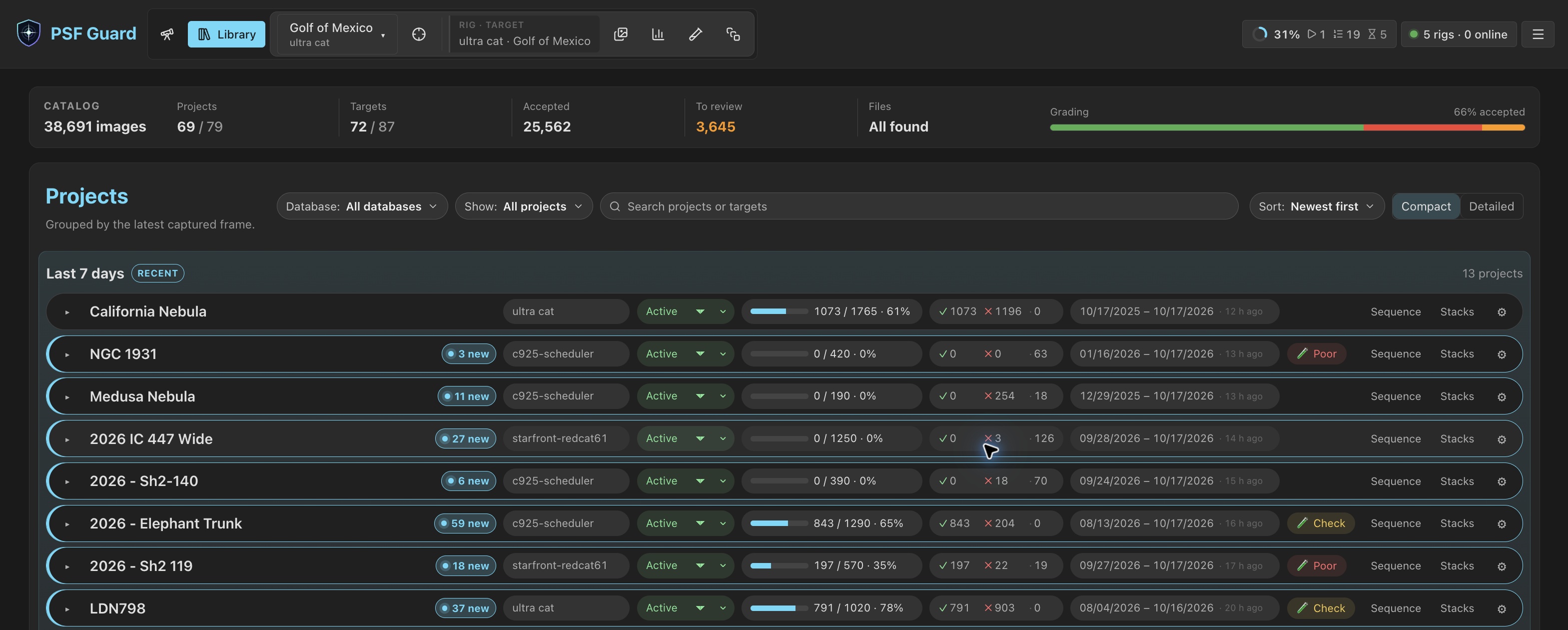
Task: Open Stacks for 2026 - Sh2-140
Action: pos(1457,481)
